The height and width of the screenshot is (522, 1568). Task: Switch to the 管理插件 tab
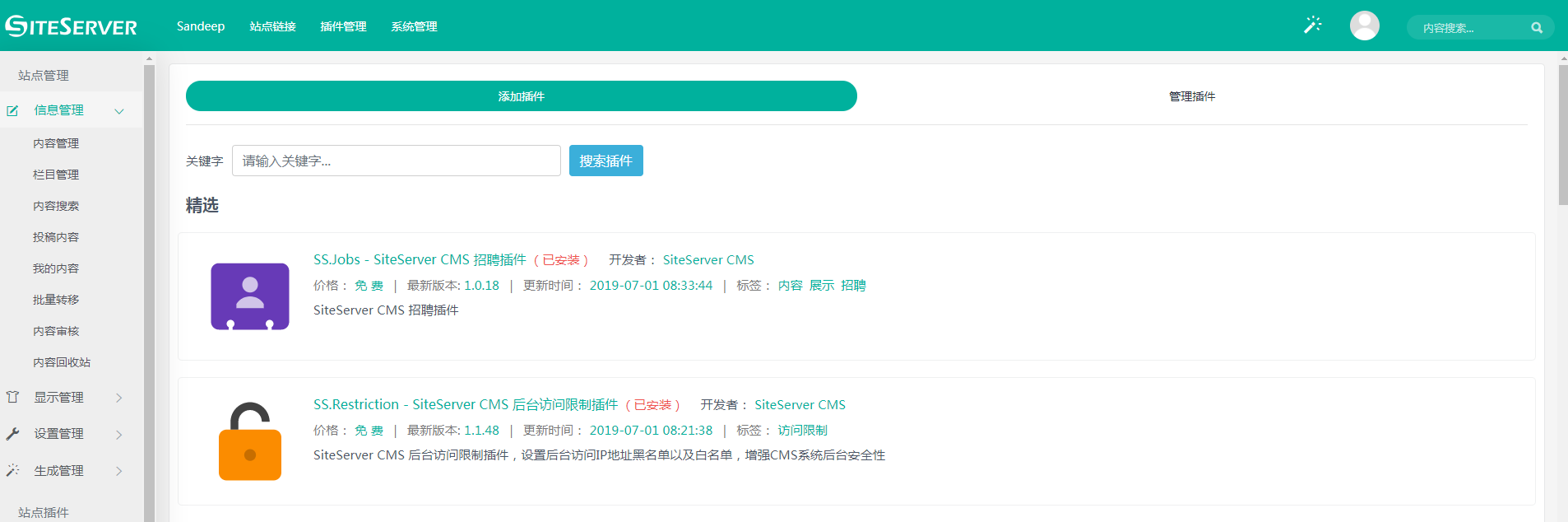1191,96
